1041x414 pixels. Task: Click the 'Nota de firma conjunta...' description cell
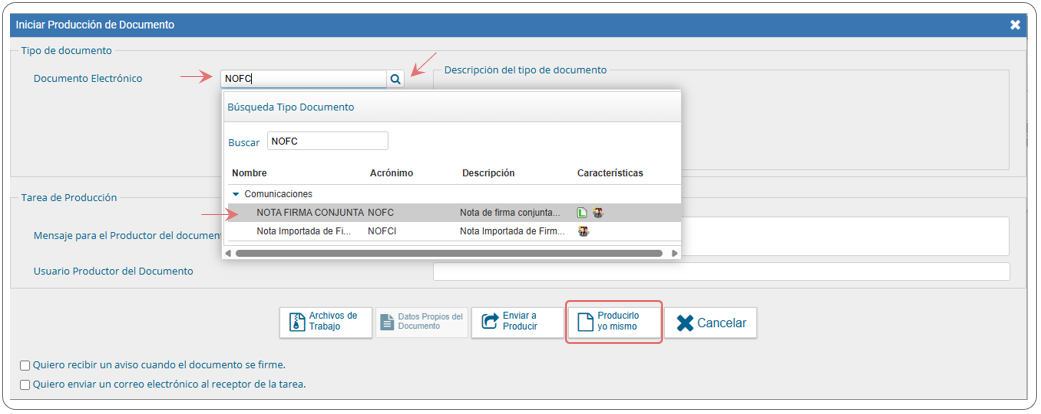pos(510,213)
